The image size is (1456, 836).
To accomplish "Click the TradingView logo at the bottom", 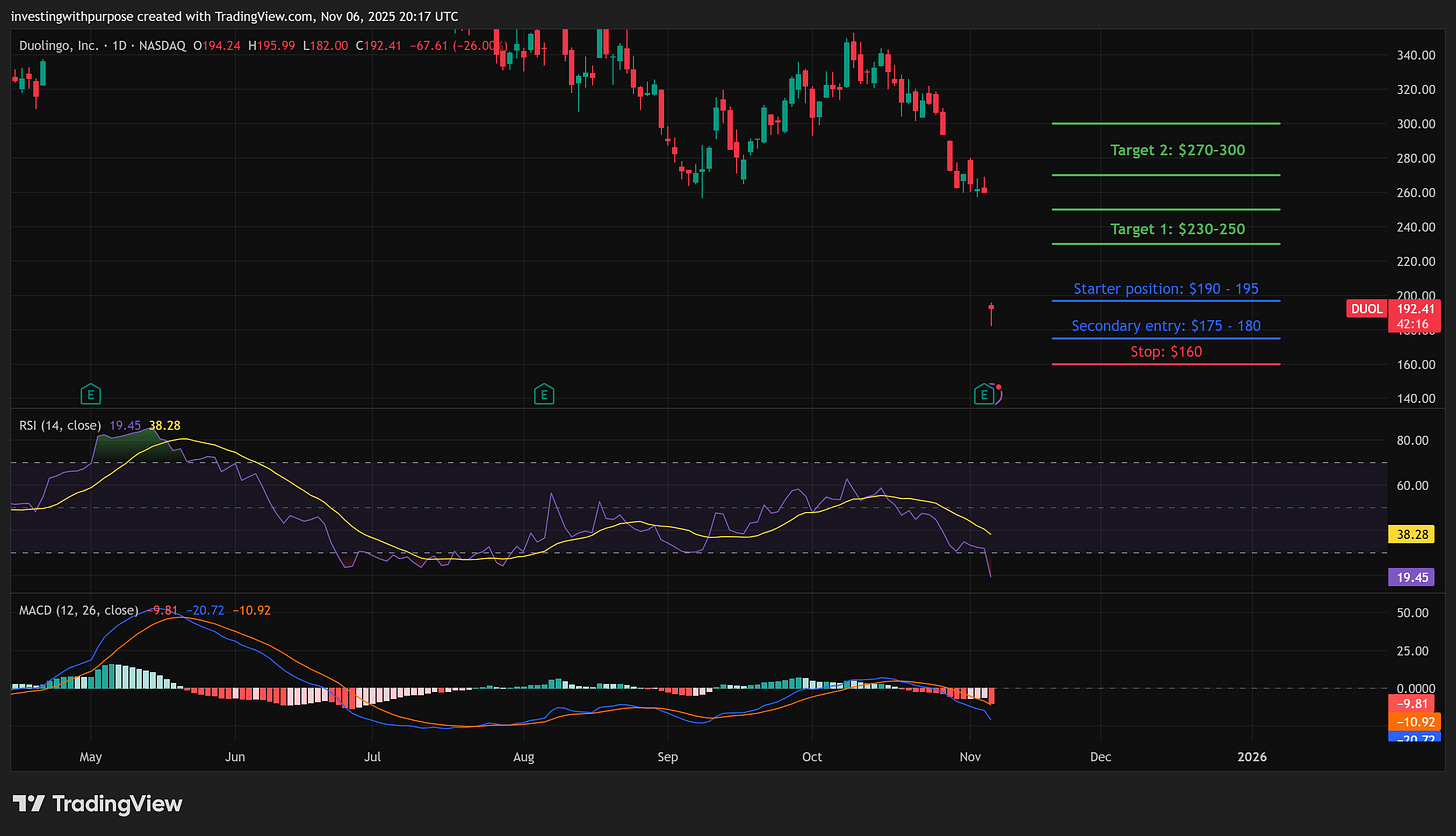I will coord(98,803).
